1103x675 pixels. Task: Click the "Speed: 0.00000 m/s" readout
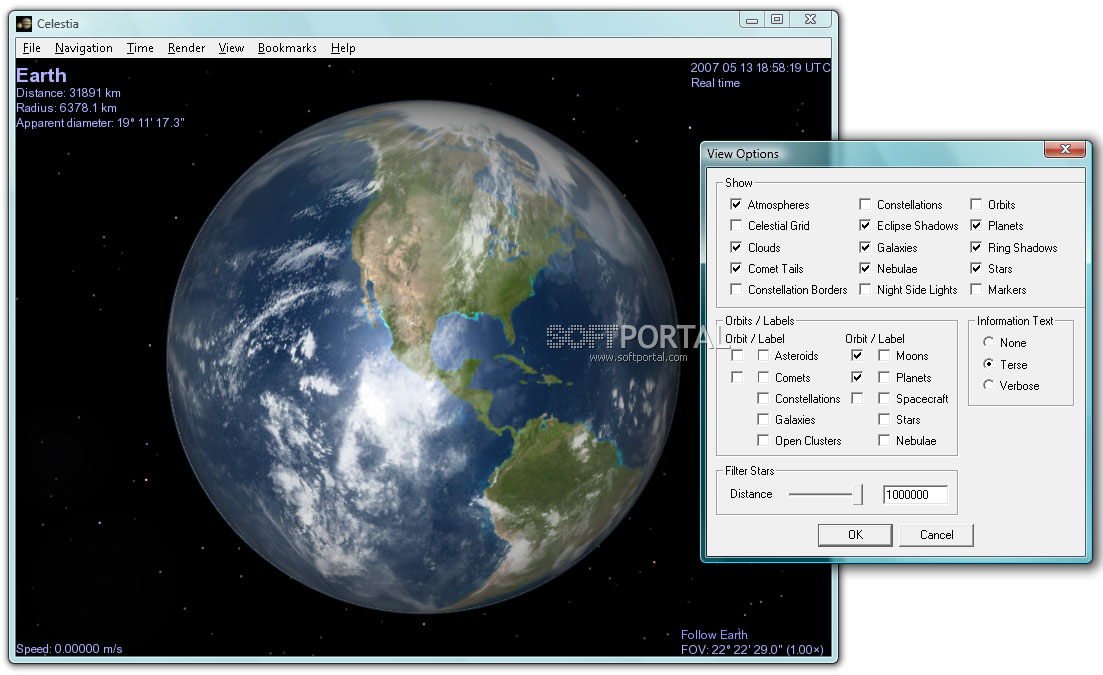click(x=69, y=649)
